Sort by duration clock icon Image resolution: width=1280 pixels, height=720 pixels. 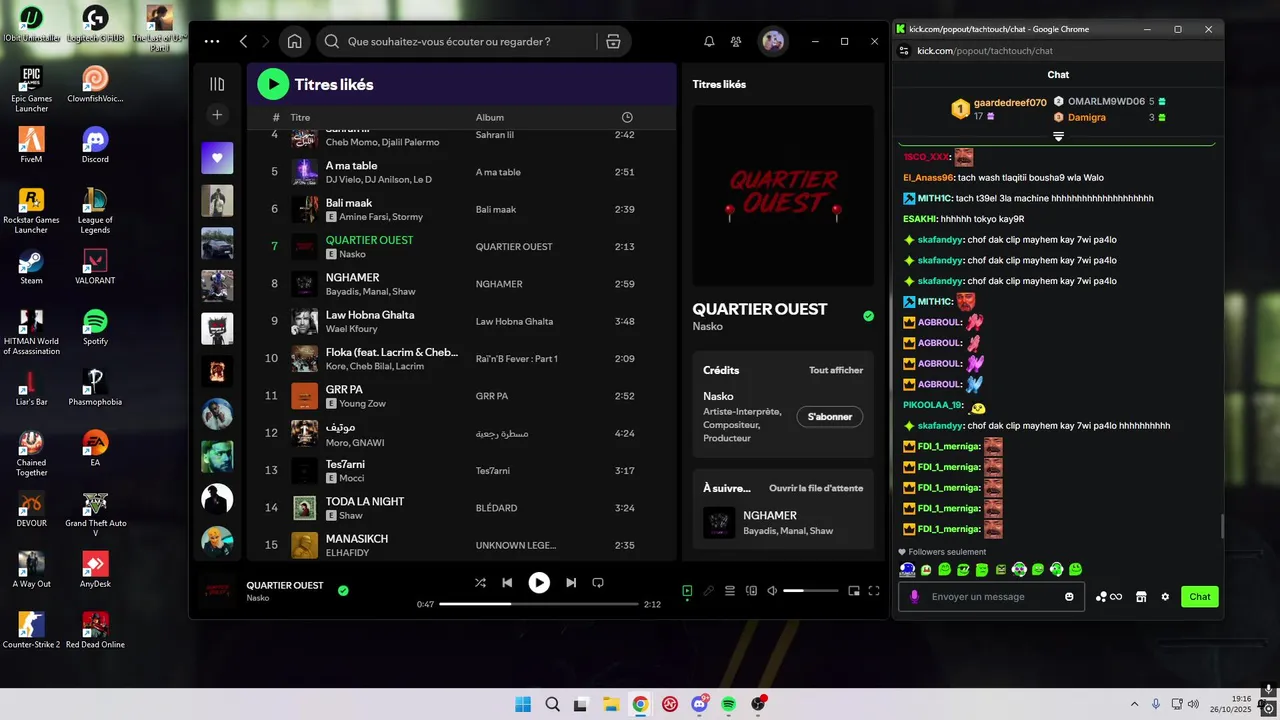point(627,117)
